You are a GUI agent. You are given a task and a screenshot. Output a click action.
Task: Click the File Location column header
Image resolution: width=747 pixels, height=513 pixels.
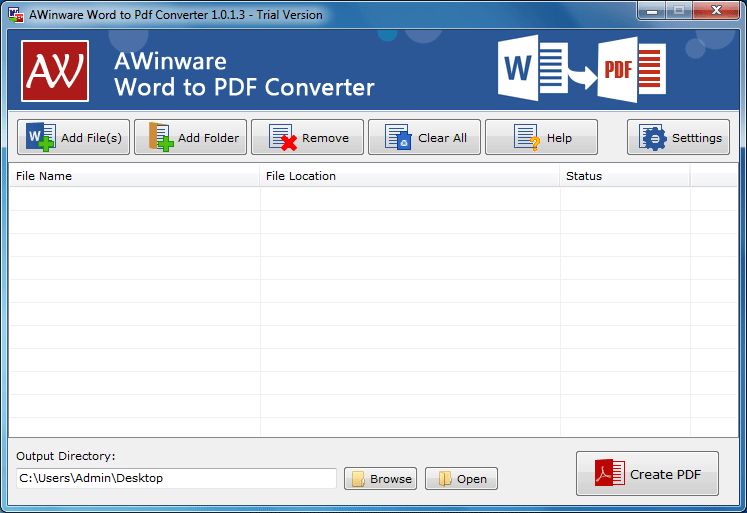pyautogui.click(x=410, y=176)
